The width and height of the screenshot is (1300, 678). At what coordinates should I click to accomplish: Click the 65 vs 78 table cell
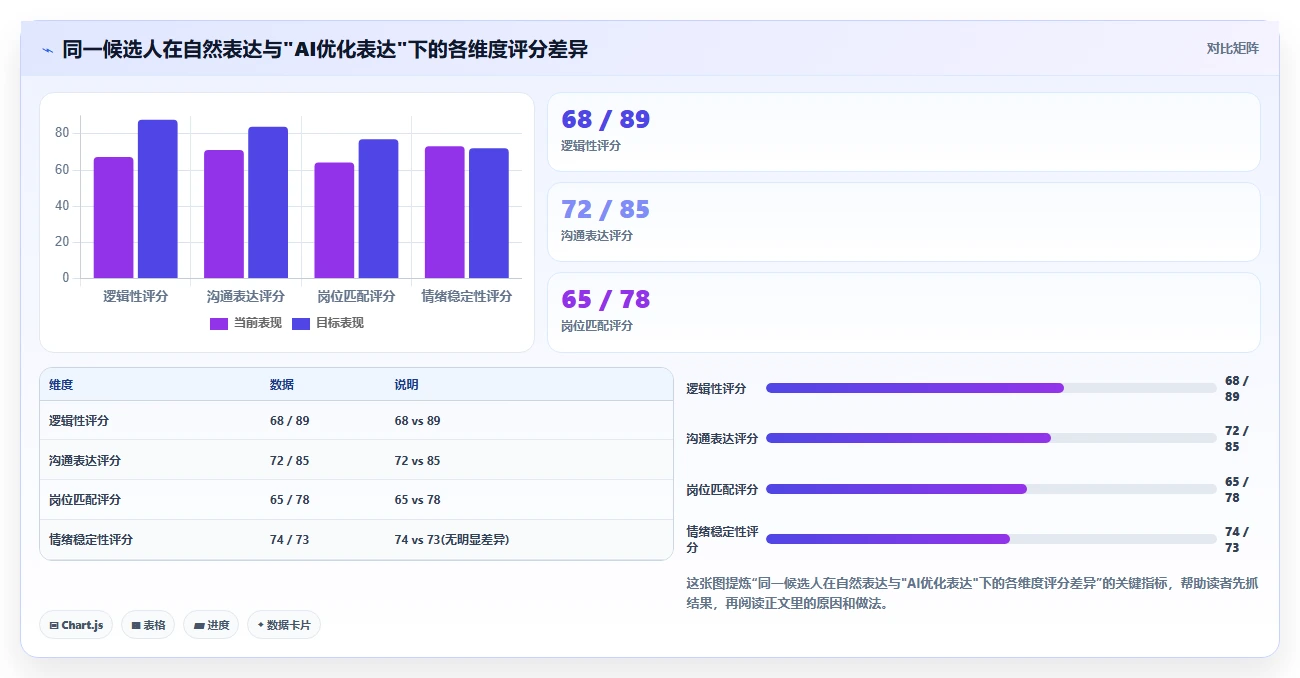tap(418, 500)
